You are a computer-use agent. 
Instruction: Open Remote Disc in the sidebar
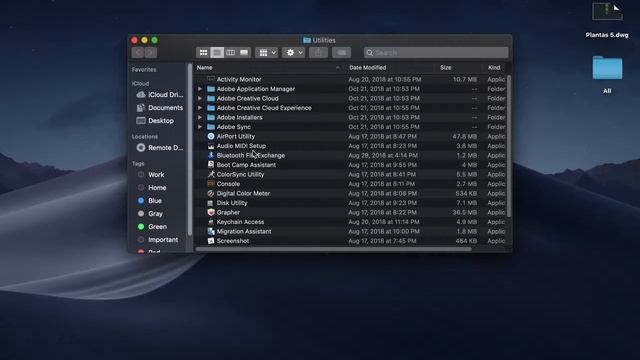[x=160, y=147]
